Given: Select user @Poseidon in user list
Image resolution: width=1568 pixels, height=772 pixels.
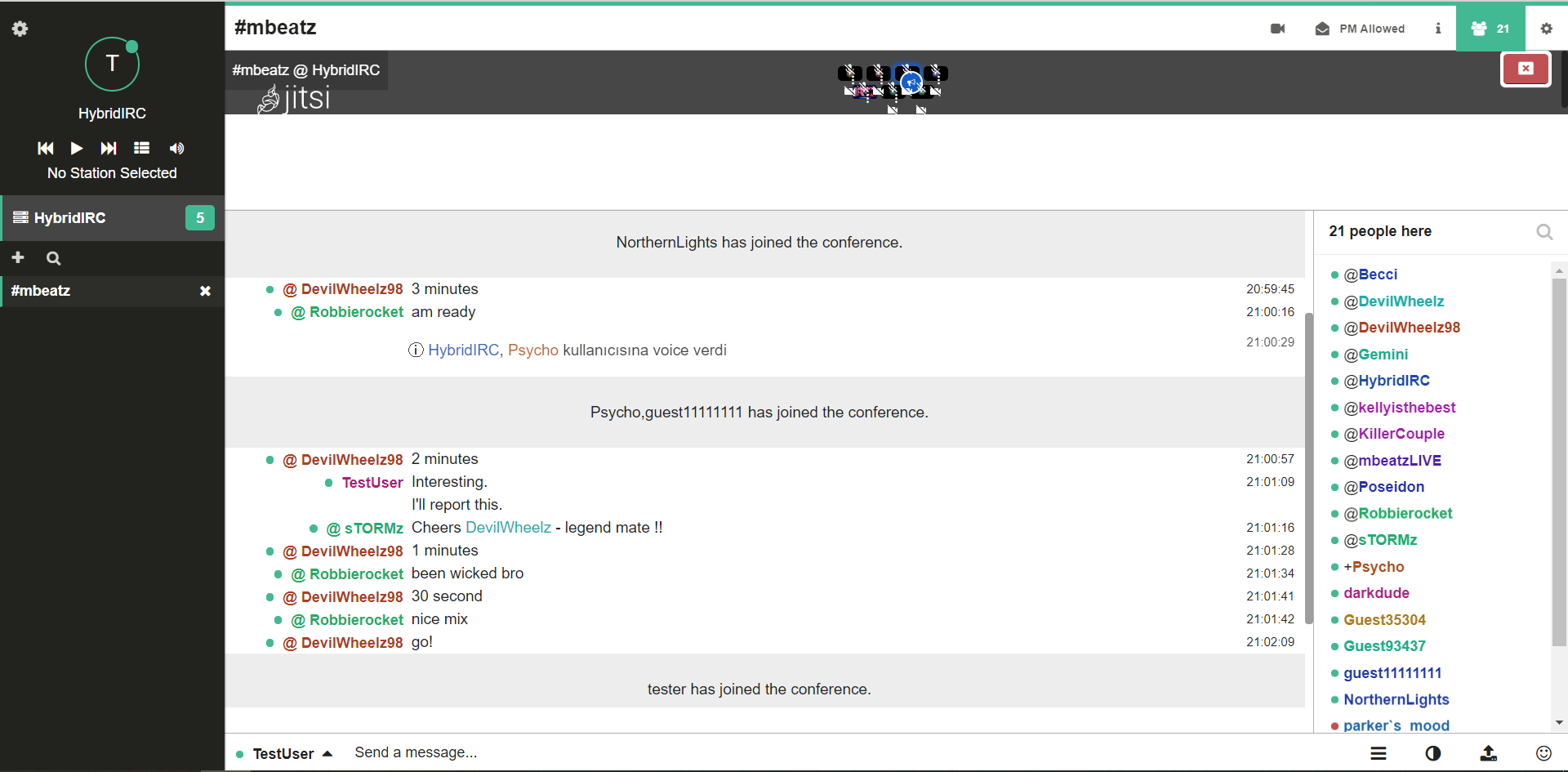Looking at the screenshot, I should tap(1384, 487).
